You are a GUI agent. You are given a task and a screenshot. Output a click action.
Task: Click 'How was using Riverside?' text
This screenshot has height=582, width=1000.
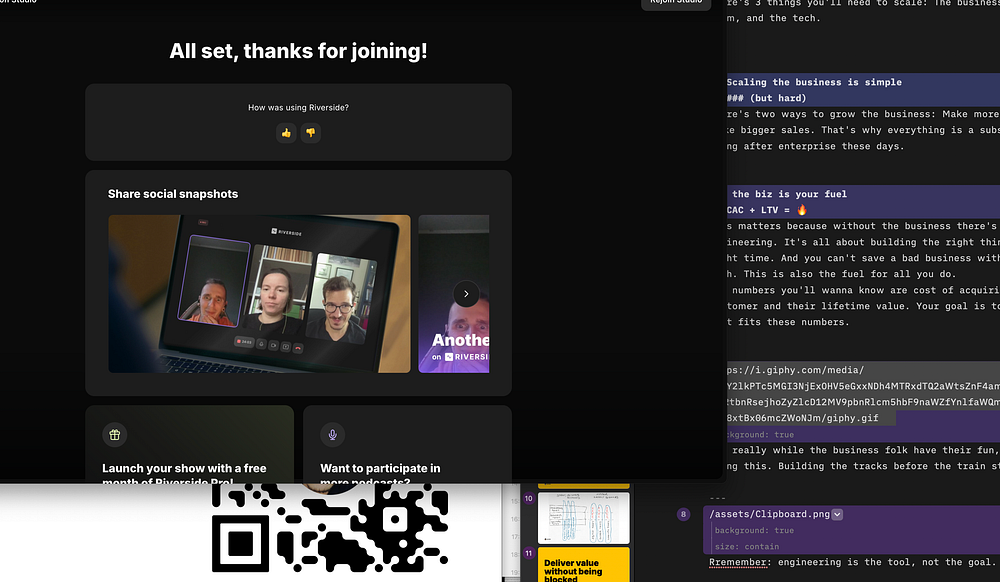(x=298, y=108)
